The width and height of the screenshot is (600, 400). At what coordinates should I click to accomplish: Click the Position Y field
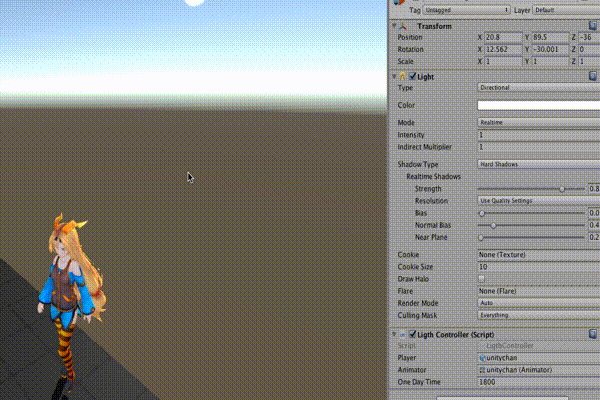(551, 38)
